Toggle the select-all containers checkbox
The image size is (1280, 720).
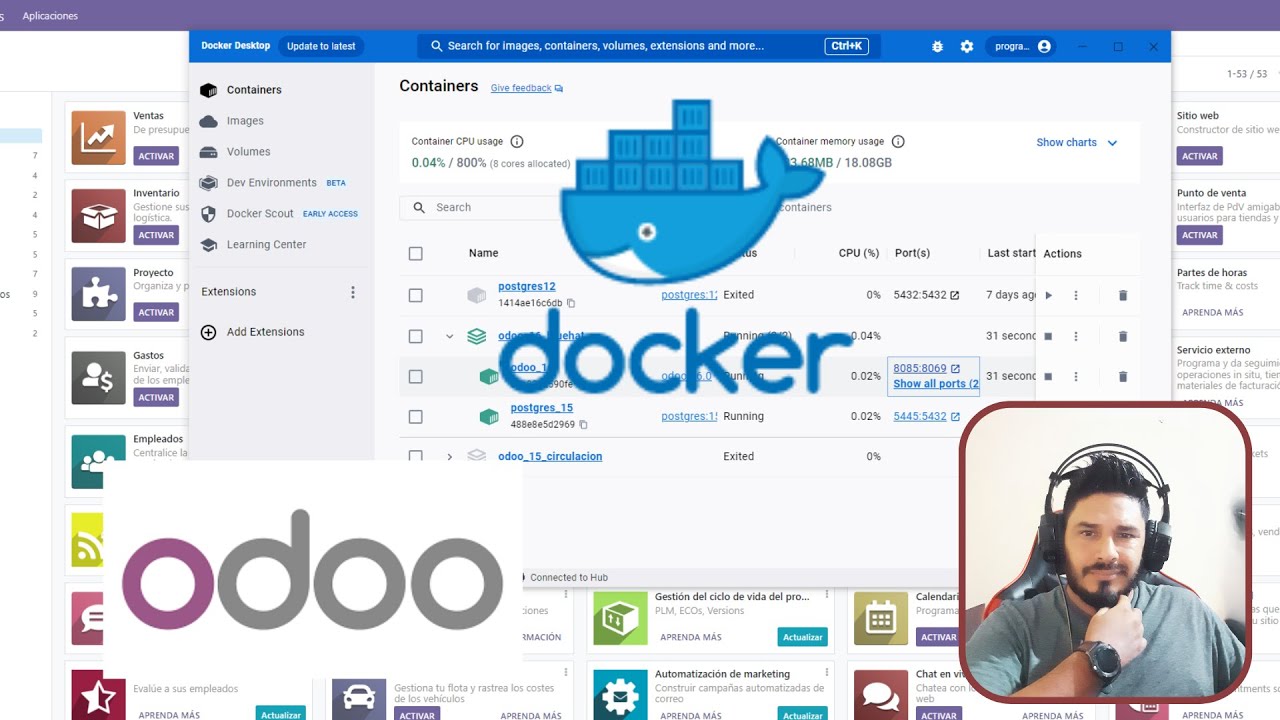coord(416,254)
